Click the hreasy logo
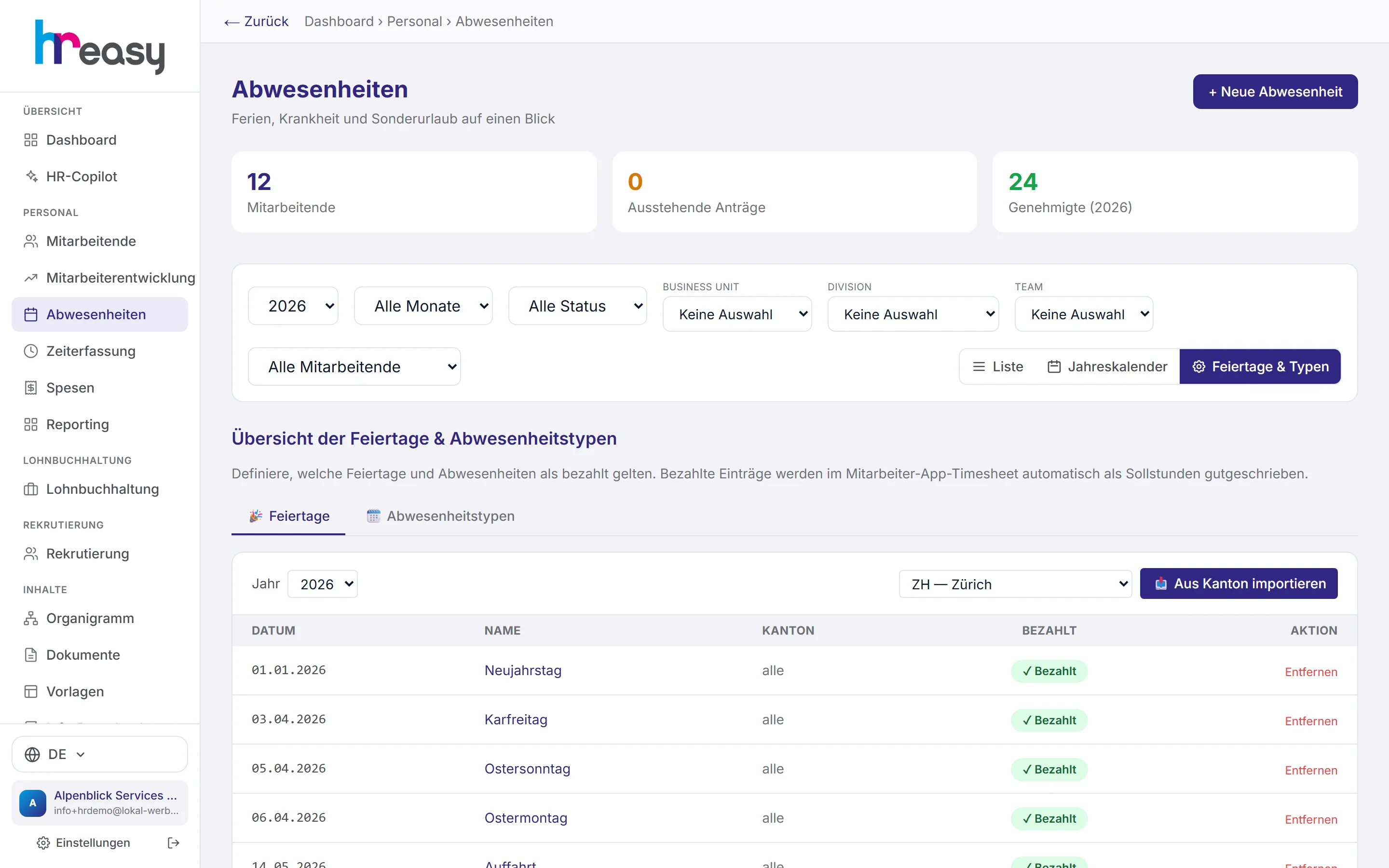 [100, 47]
